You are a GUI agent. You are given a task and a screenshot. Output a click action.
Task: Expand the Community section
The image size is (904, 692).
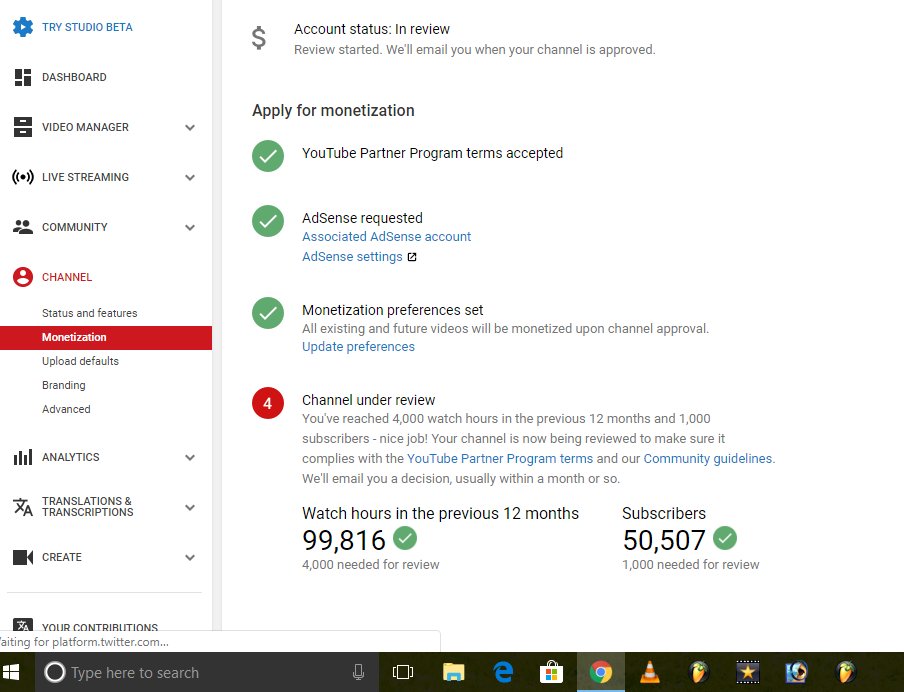click(x=190, y=227)
